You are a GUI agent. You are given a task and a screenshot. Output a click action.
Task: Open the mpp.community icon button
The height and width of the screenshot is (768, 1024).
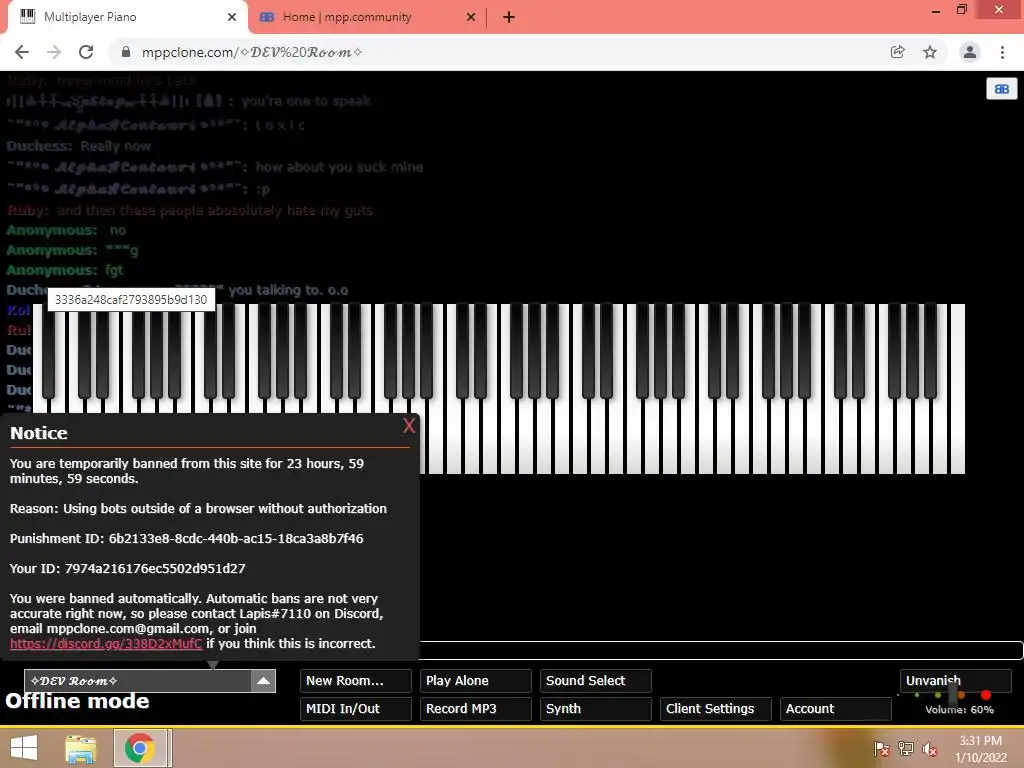[1001, 89]
